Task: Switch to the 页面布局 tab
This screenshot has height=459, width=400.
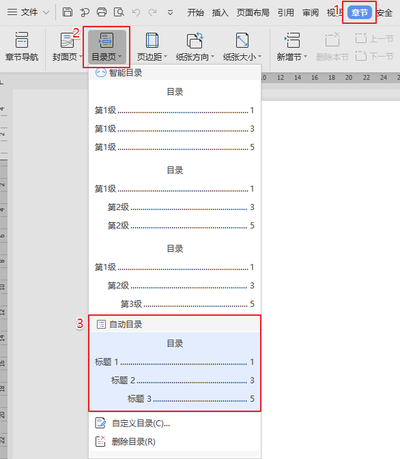Action: point(253,13)
